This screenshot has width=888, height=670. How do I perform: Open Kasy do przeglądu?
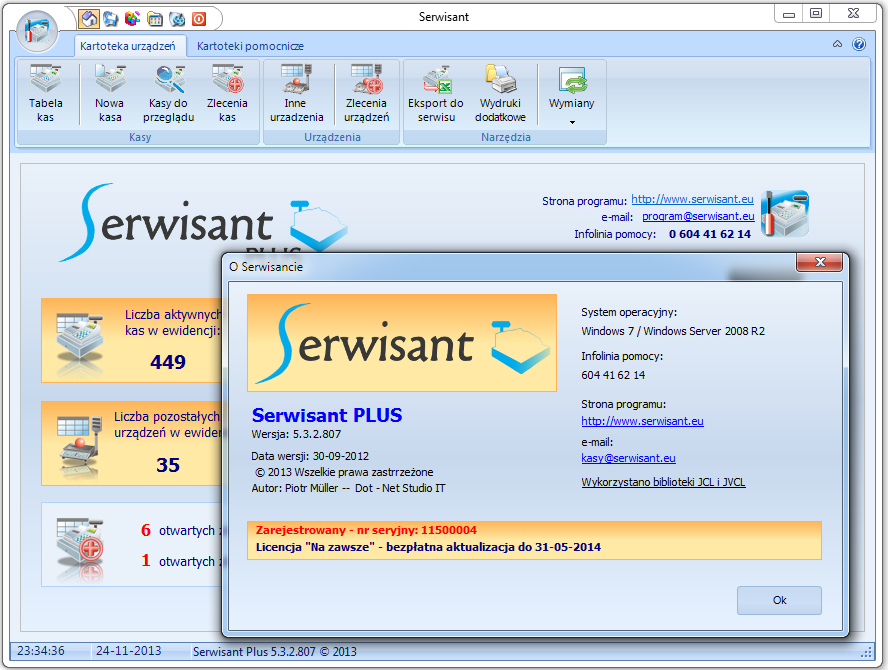(x=169, y=93)
